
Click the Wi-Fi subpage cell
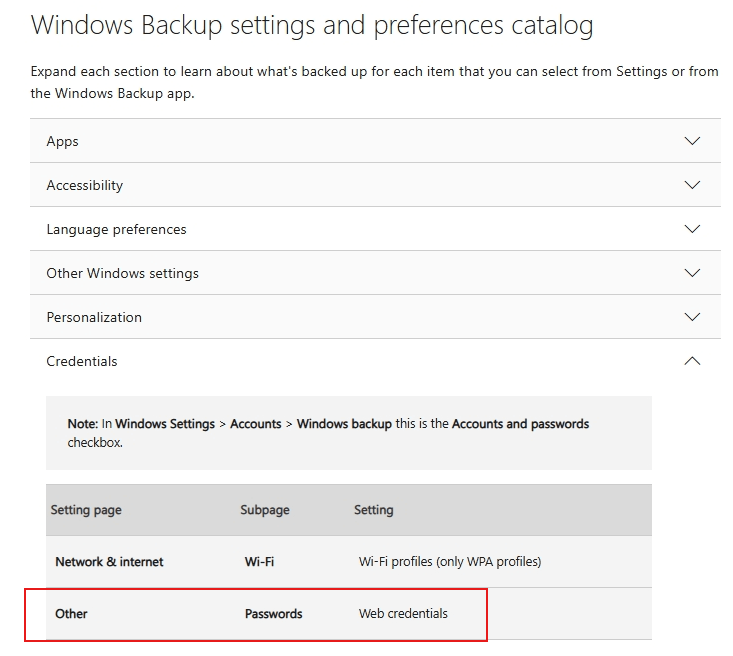259,562
